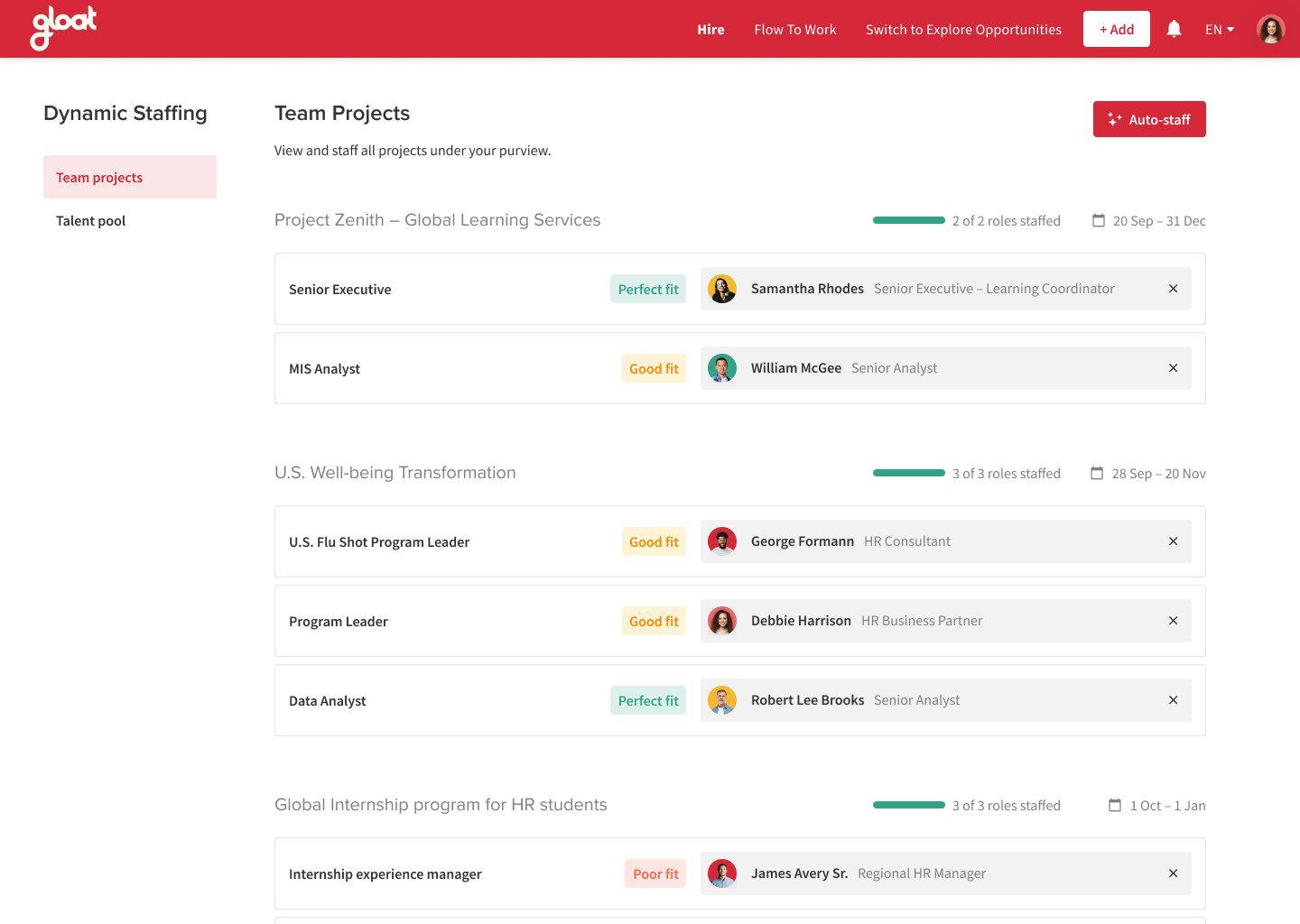Click the 28 Sep – 20 Nov date range

tap(1159, 473)
